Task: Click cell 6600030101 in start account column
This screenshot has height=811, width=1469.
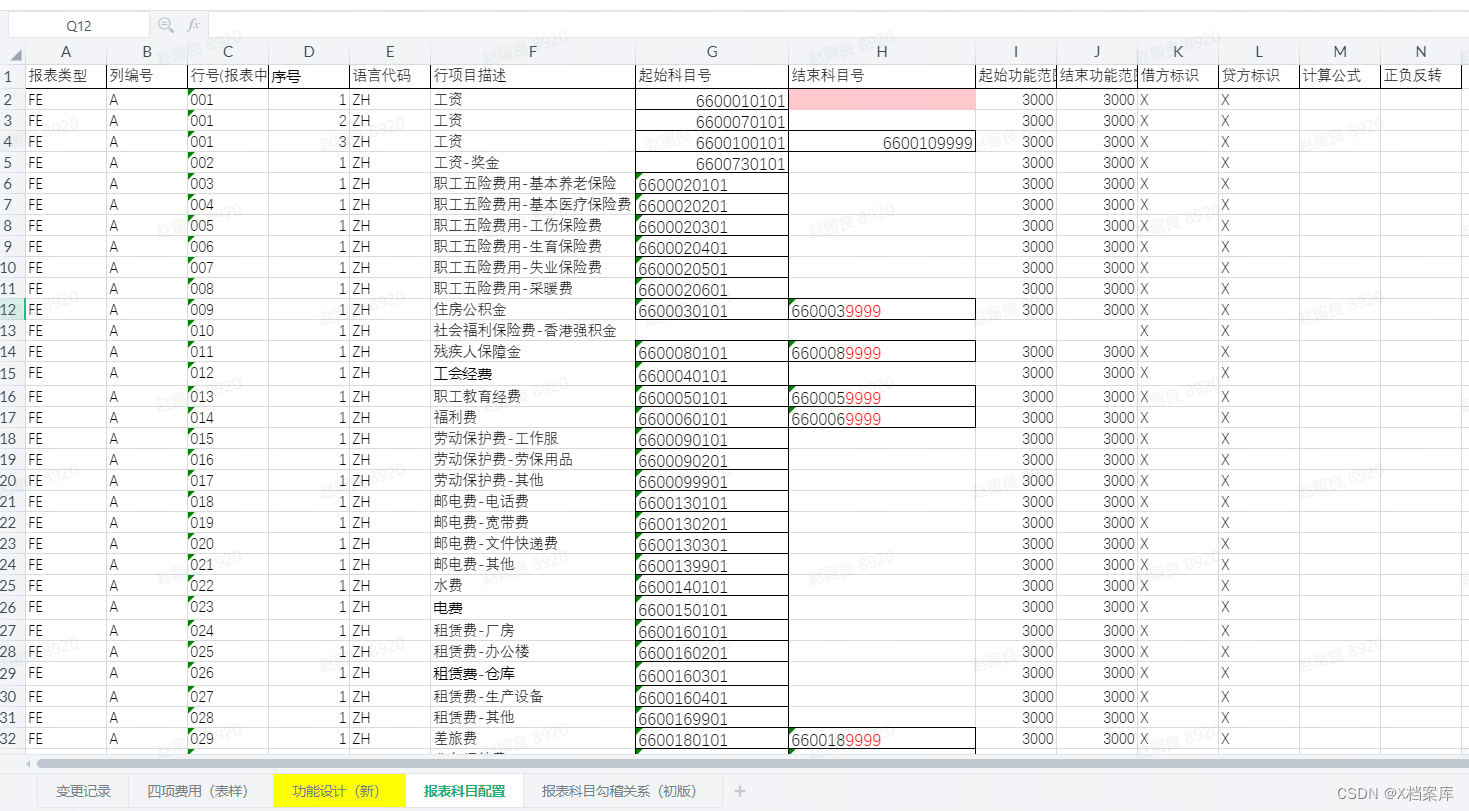Action: tap(712, 310)
